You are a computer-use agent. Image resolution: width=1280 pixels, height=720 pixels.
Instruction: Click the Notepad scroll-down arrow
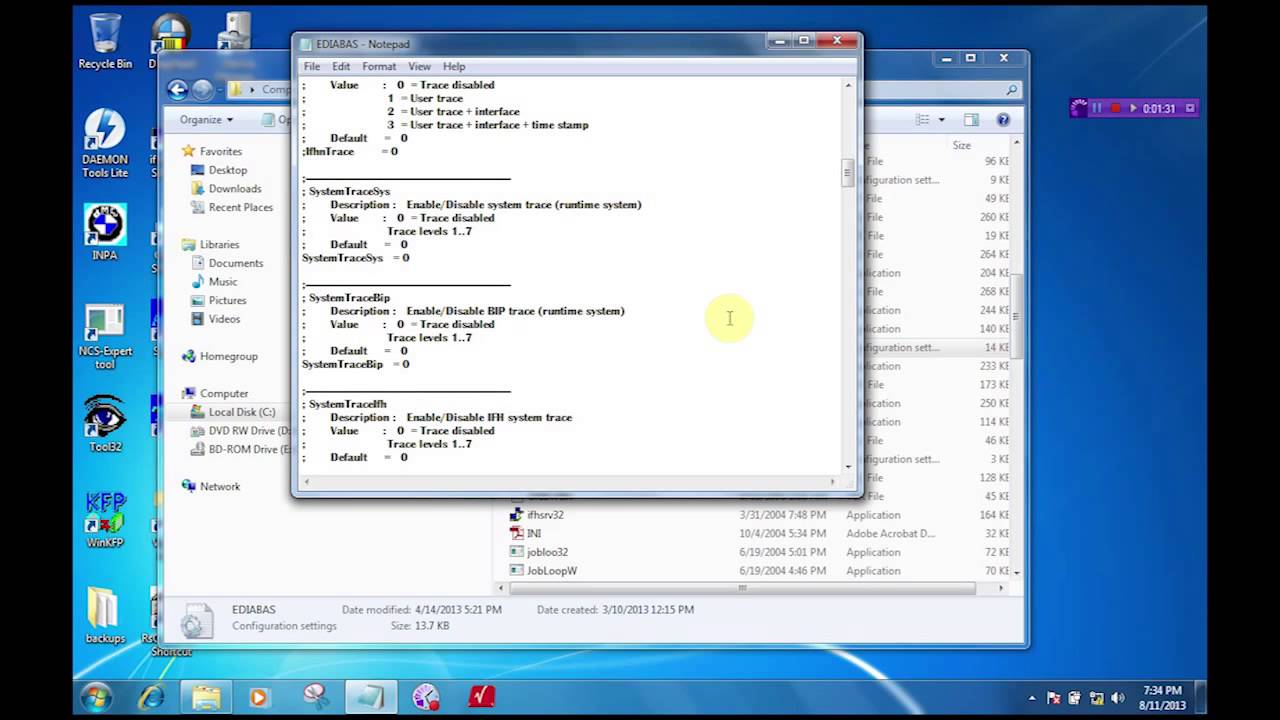coord(848,467)
